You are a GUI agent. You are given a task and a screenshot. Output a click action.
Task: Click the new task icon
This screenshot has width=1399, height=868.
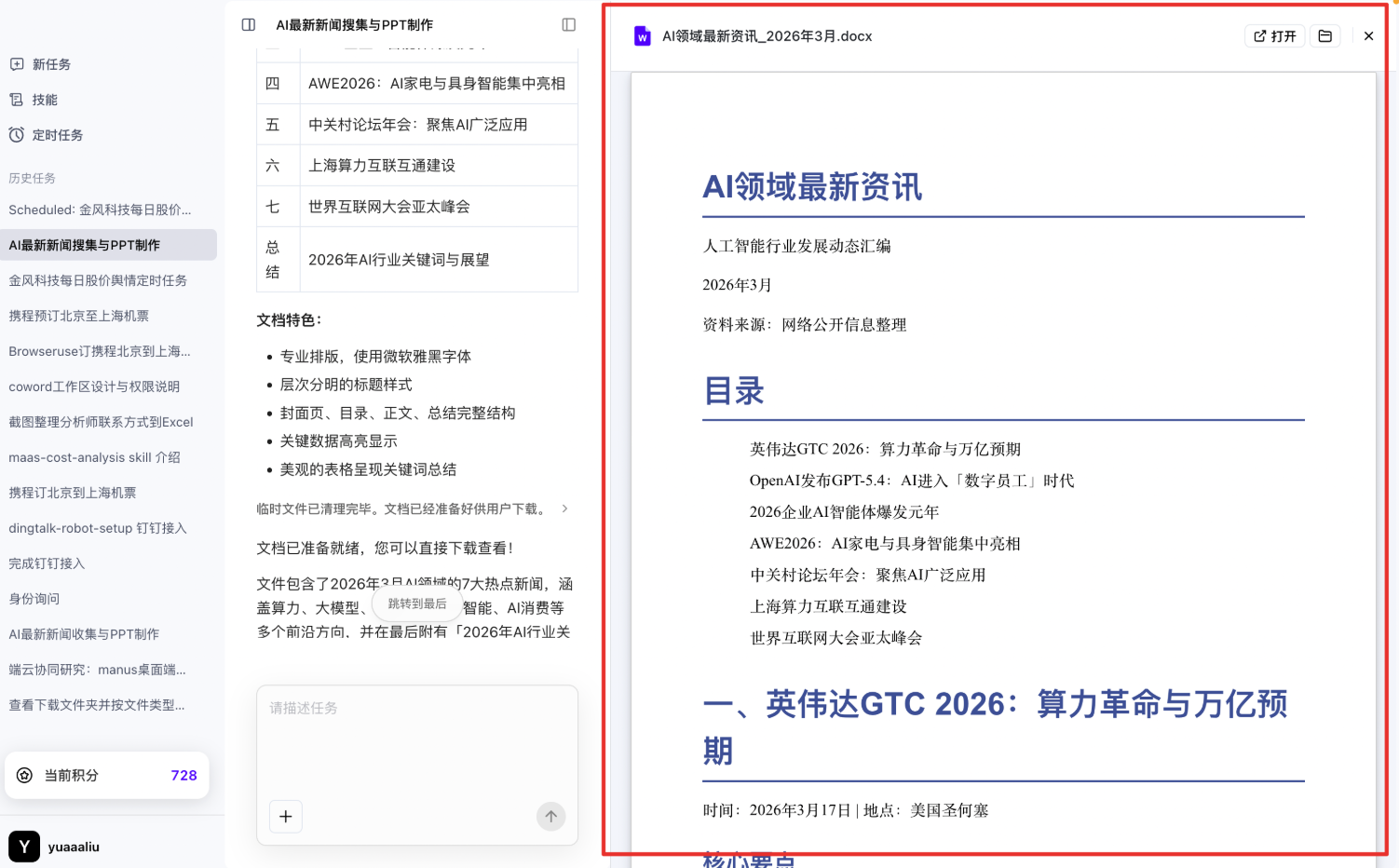point(17,64)
